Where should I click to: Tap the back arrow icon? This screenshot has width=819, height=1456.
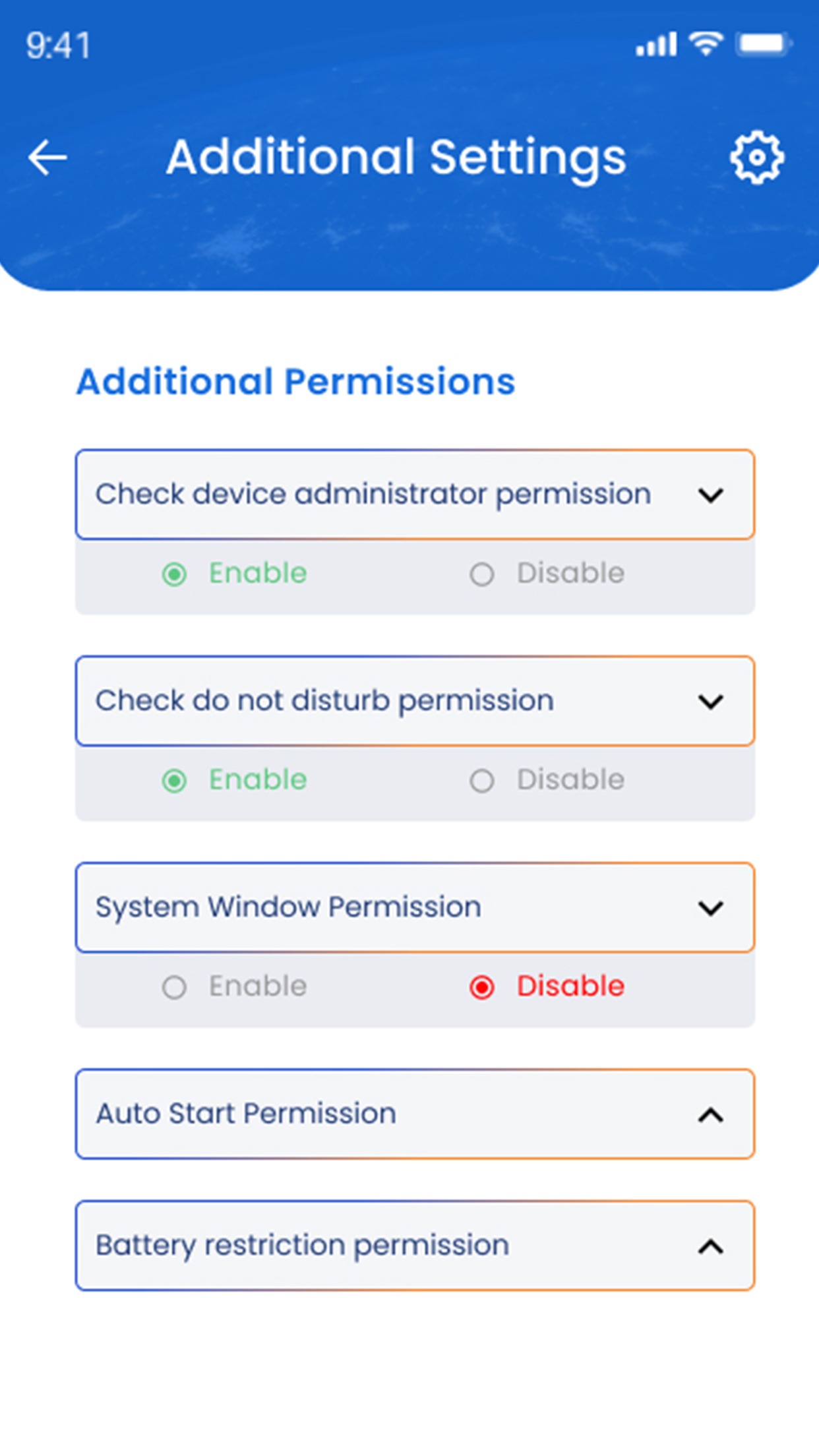[x=47, y=158]
